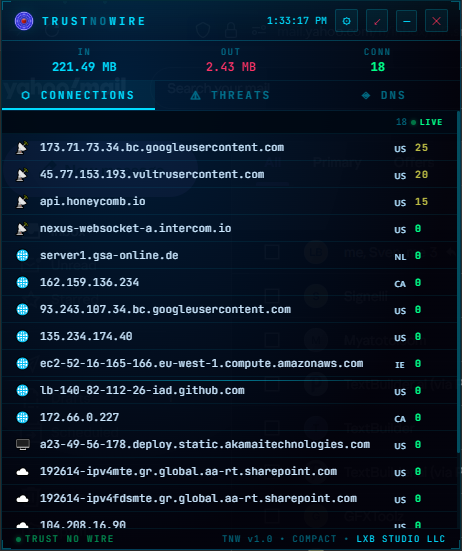This screenshot has width=462, height=551.
Task: Click globe icon beside 172.66.0.227
Action: tap(22, 417)
